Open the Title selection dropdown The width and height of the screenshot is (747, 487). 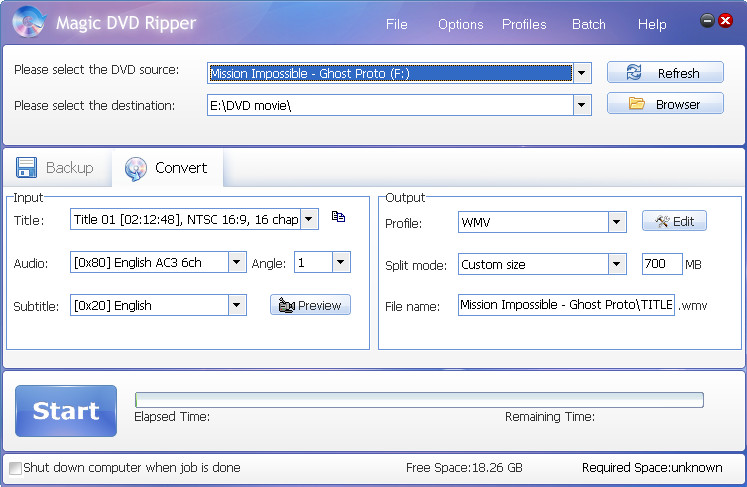tap(309, 219)
